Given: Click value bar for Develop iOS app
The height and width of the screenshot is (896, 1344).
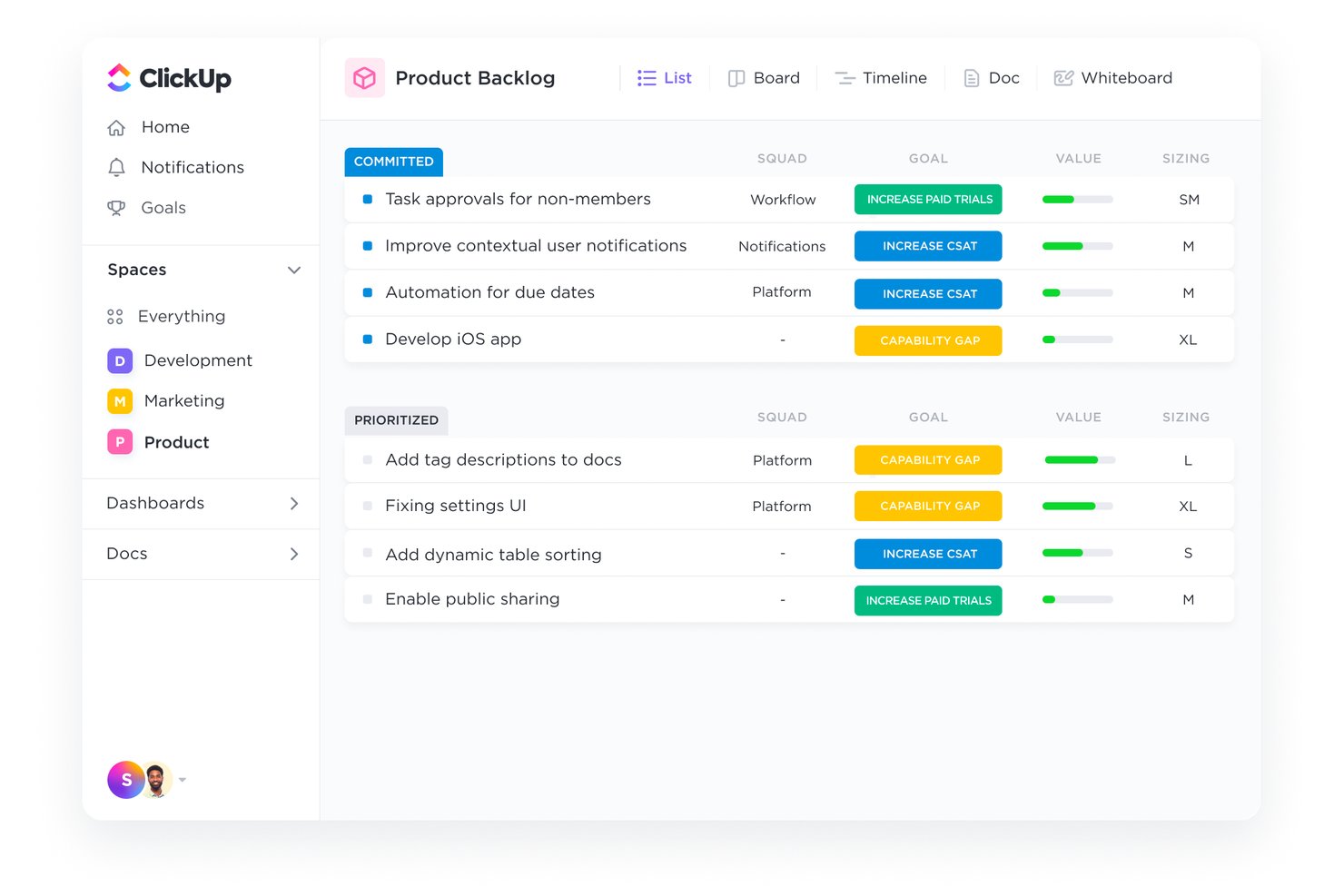Looking at the screenshot, I should 1078,340.
